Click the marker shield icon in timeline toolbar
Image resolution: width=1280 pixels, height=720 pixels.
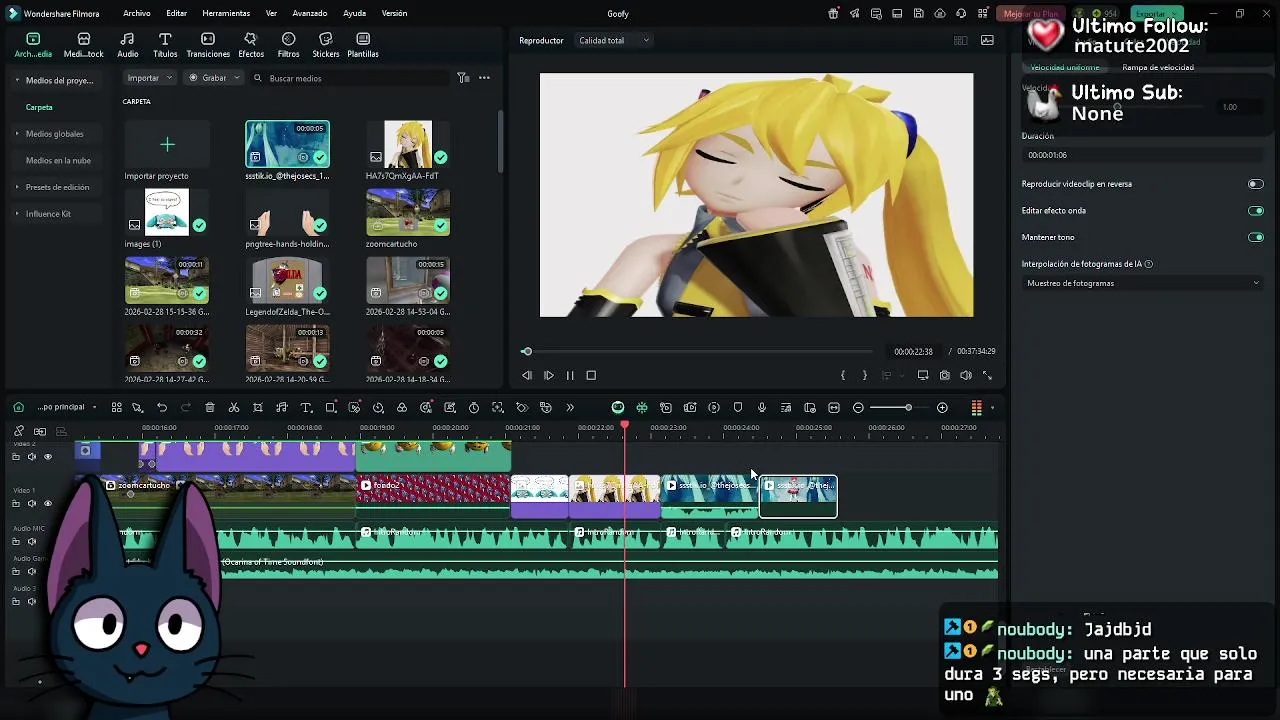click(738, 408)
